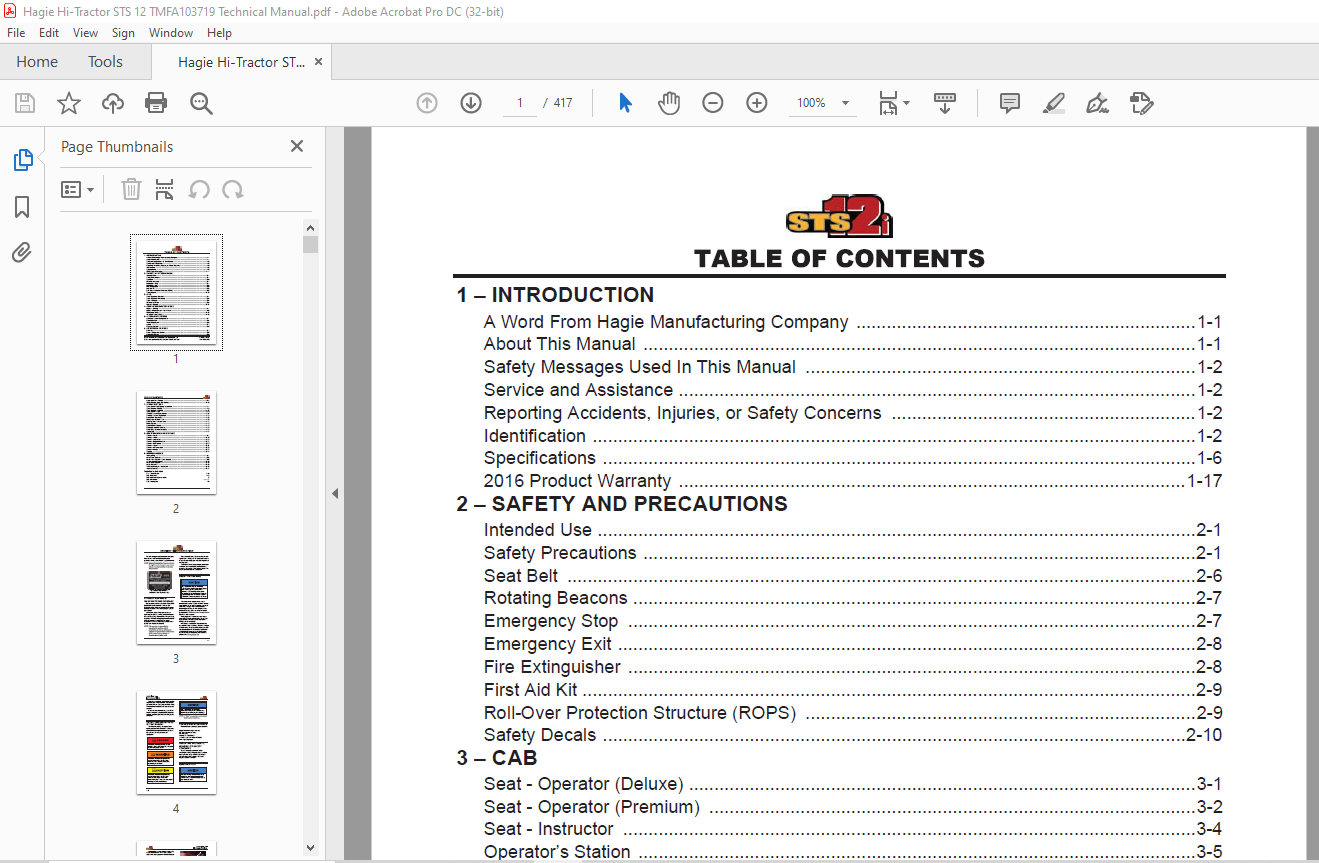Click the Save file icon
Screen dimensions: 1319x863
[x=25, y=103]
